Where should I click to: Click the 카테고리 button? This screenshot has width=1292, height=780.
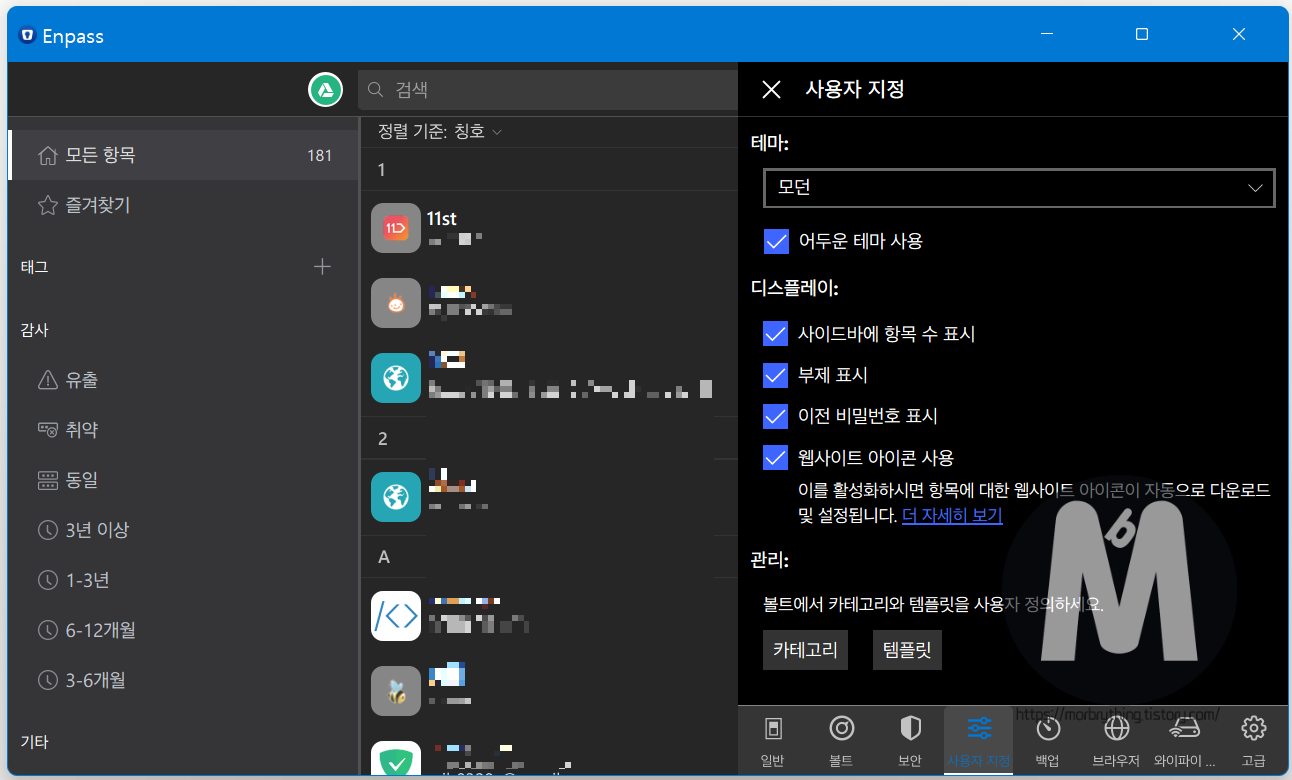[x=806, y=650]
